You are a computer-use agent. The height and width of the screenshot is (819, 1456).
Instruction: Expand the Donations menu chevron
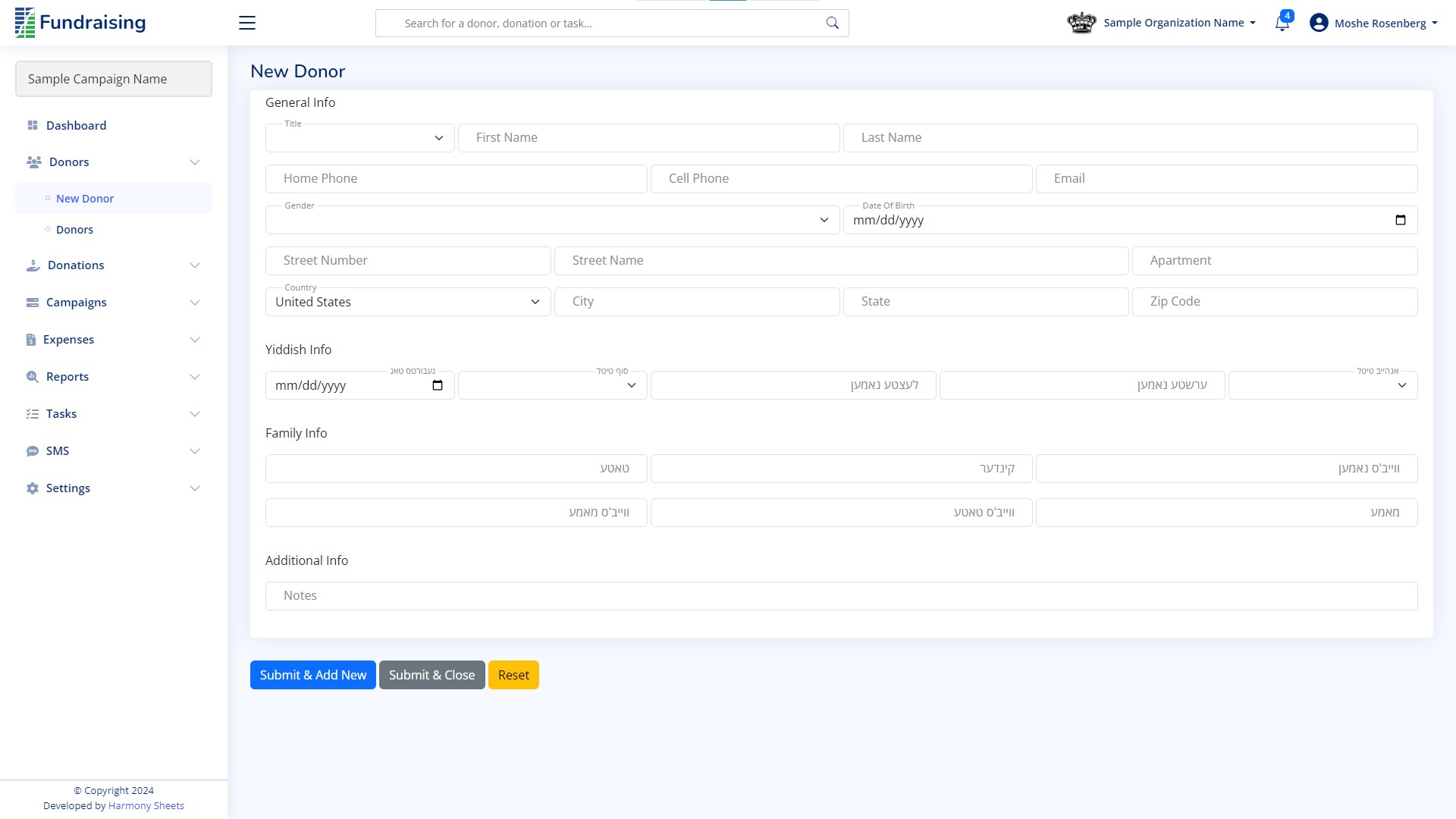coord(195,265)
